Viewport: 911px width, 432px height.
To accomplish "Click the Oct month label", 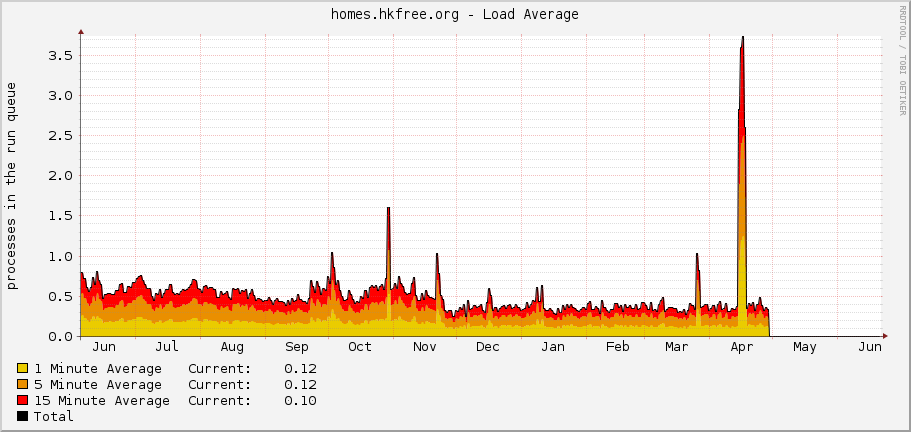I will (360, 347).
